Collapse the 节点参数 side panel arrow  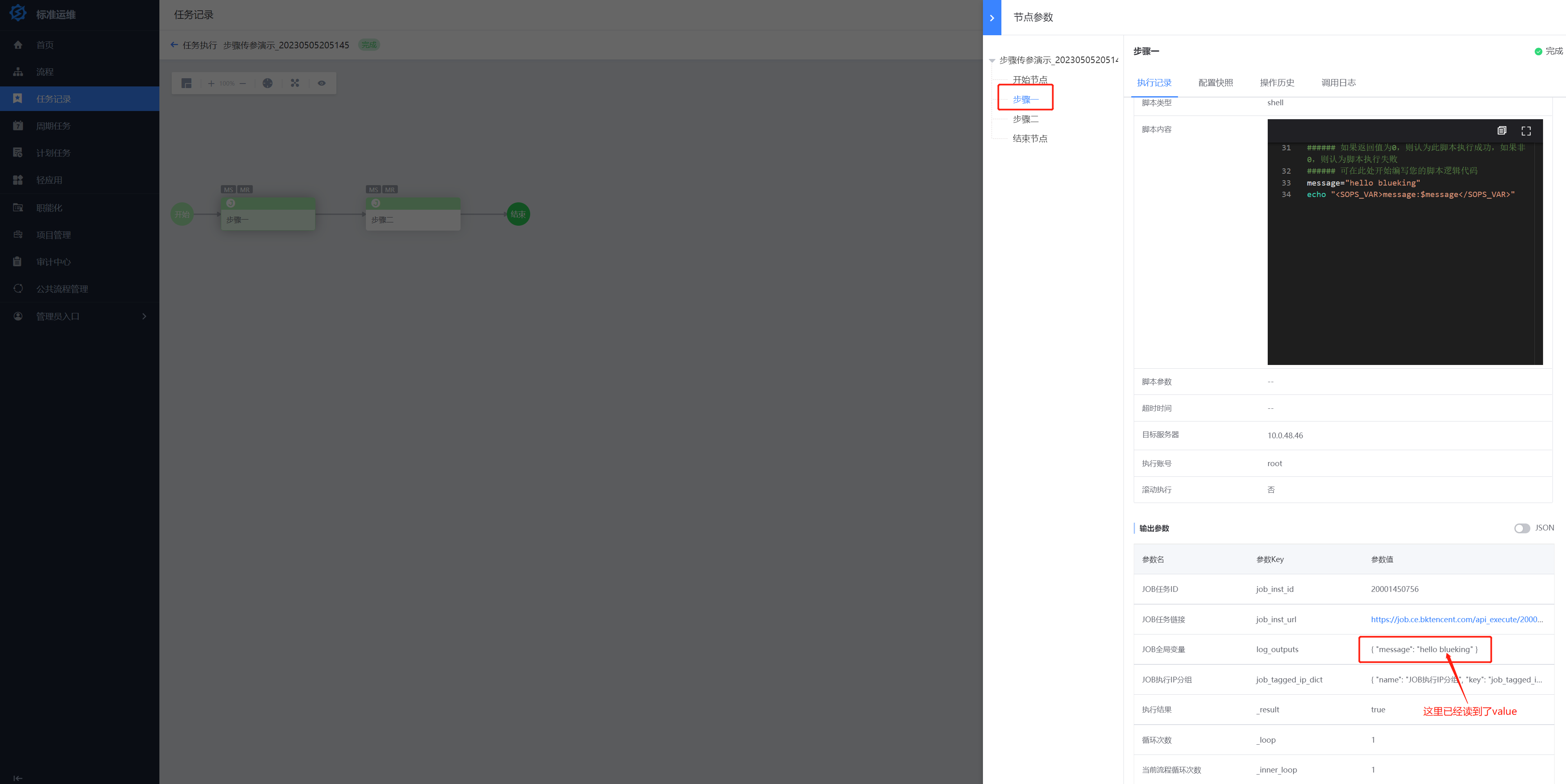click(x=992, y=18)
